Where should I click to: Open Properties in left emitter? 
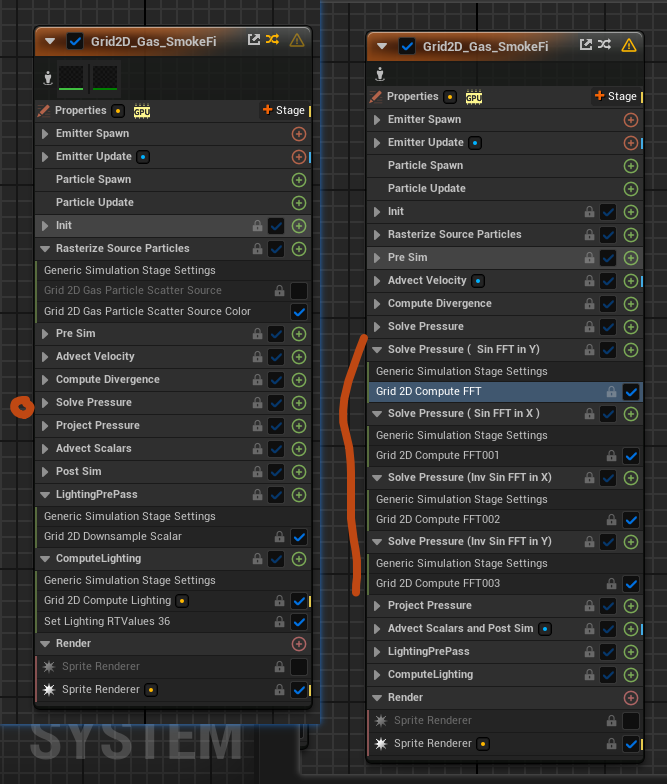80,110
